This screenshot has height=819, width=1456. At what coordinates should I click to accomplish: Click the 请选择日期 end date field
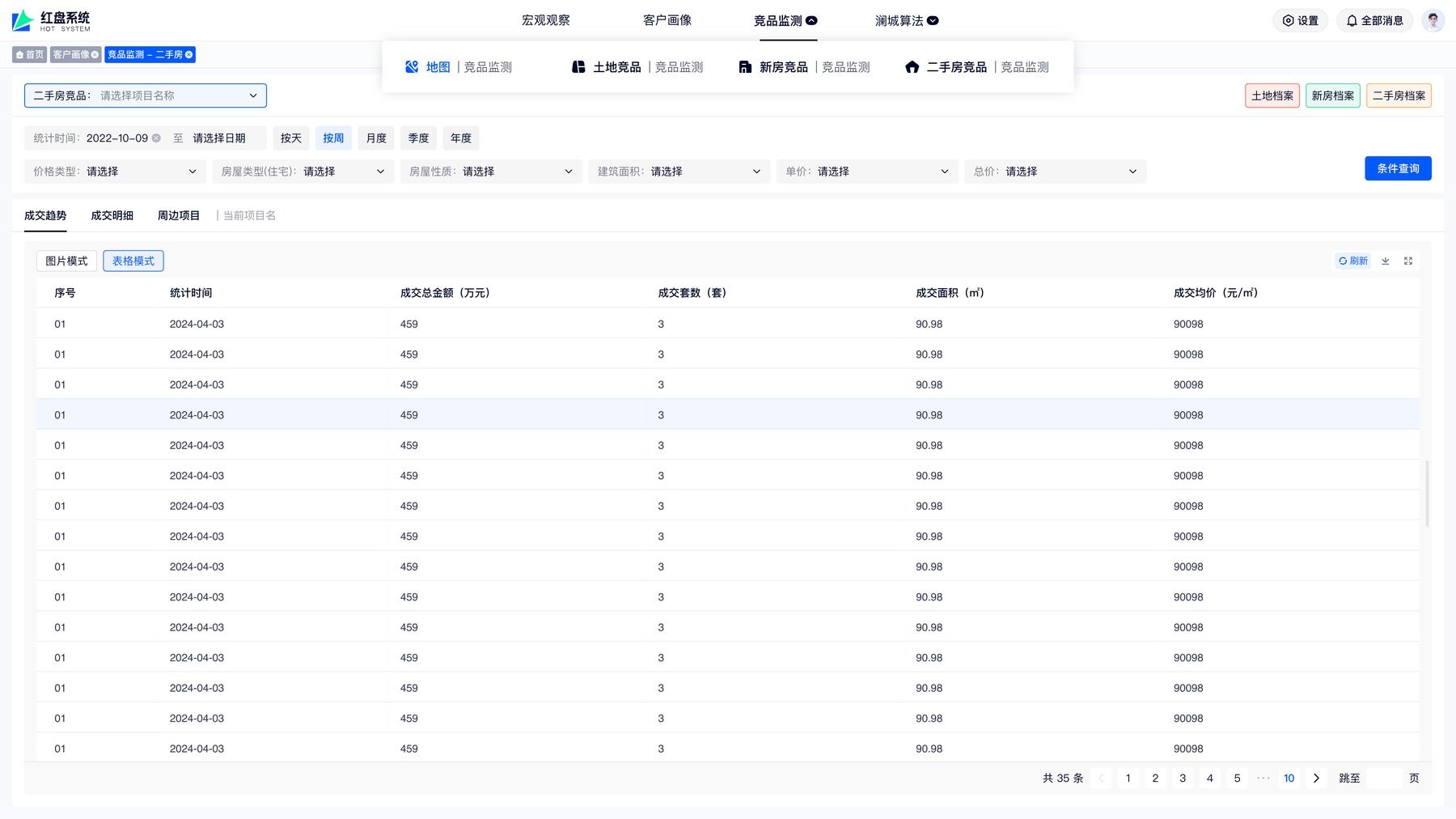[219, 138]
